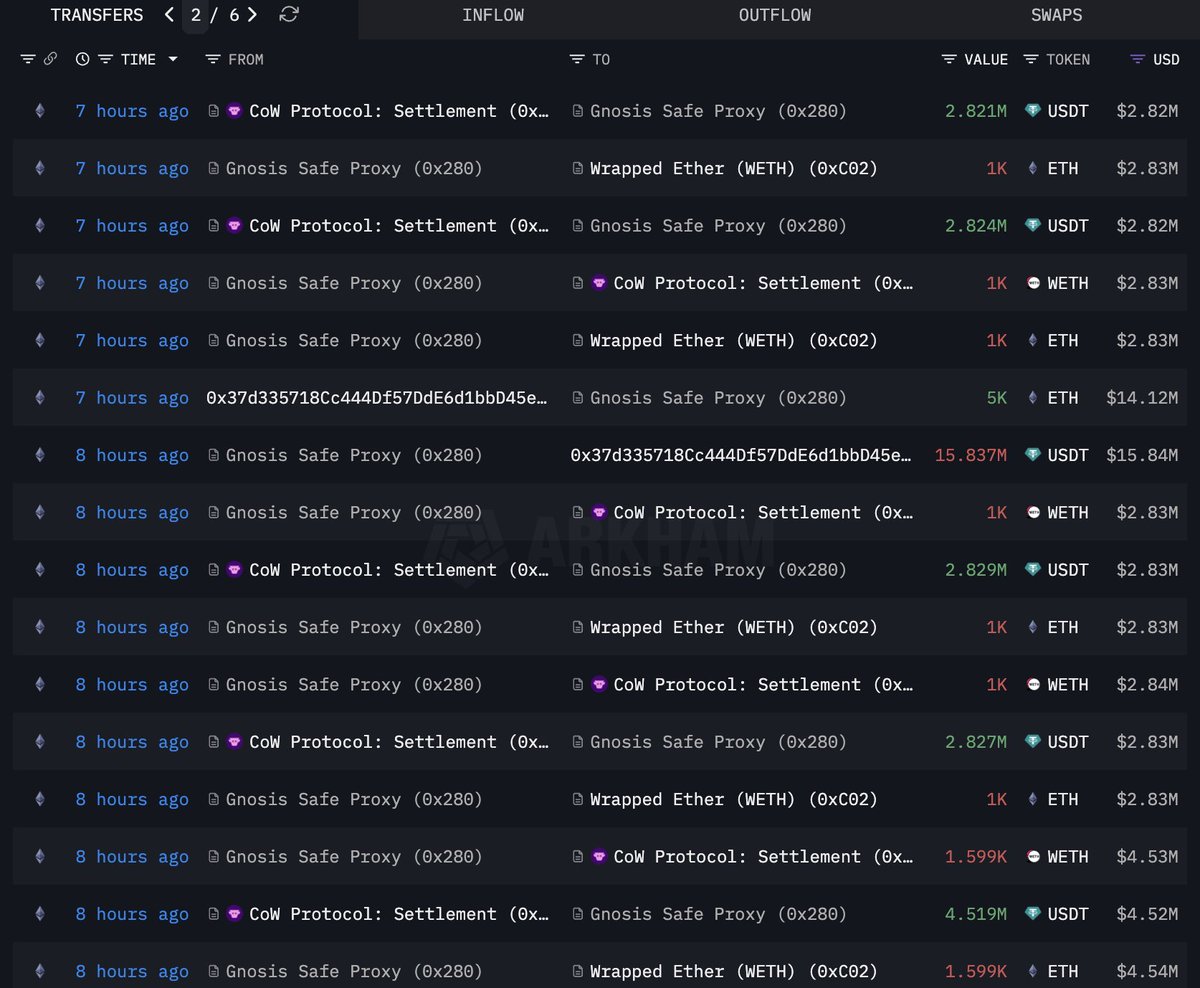Open the filter icon beside FROM

coord(212,60)
